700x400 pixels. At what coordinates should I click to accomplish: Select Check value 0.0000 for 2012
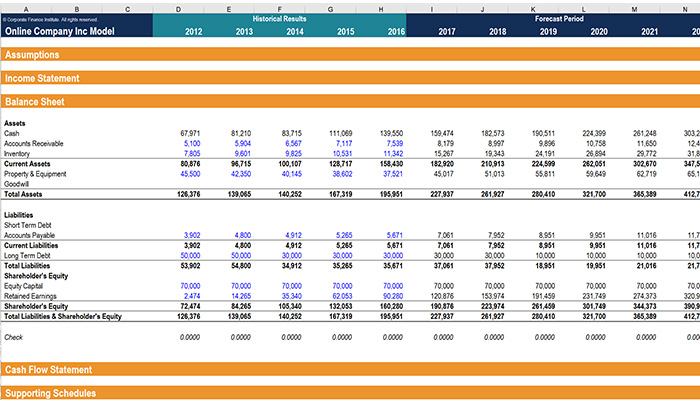tap(190, 337)
